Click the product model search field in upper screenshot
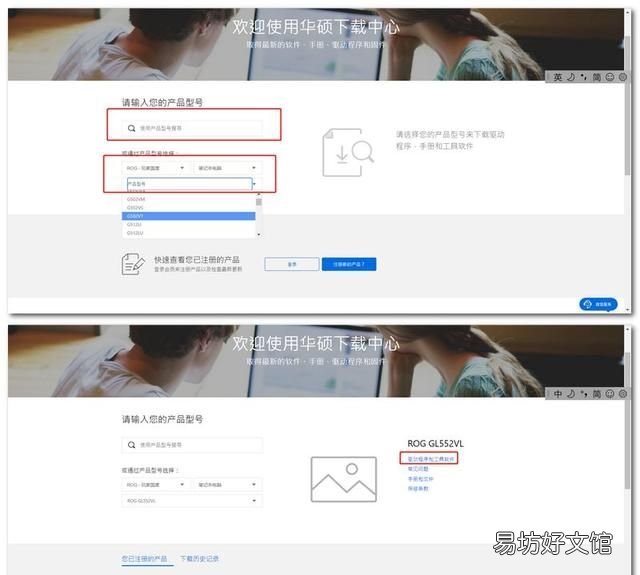640x575 pixels. pyautogui.click(x=192, y=128)
